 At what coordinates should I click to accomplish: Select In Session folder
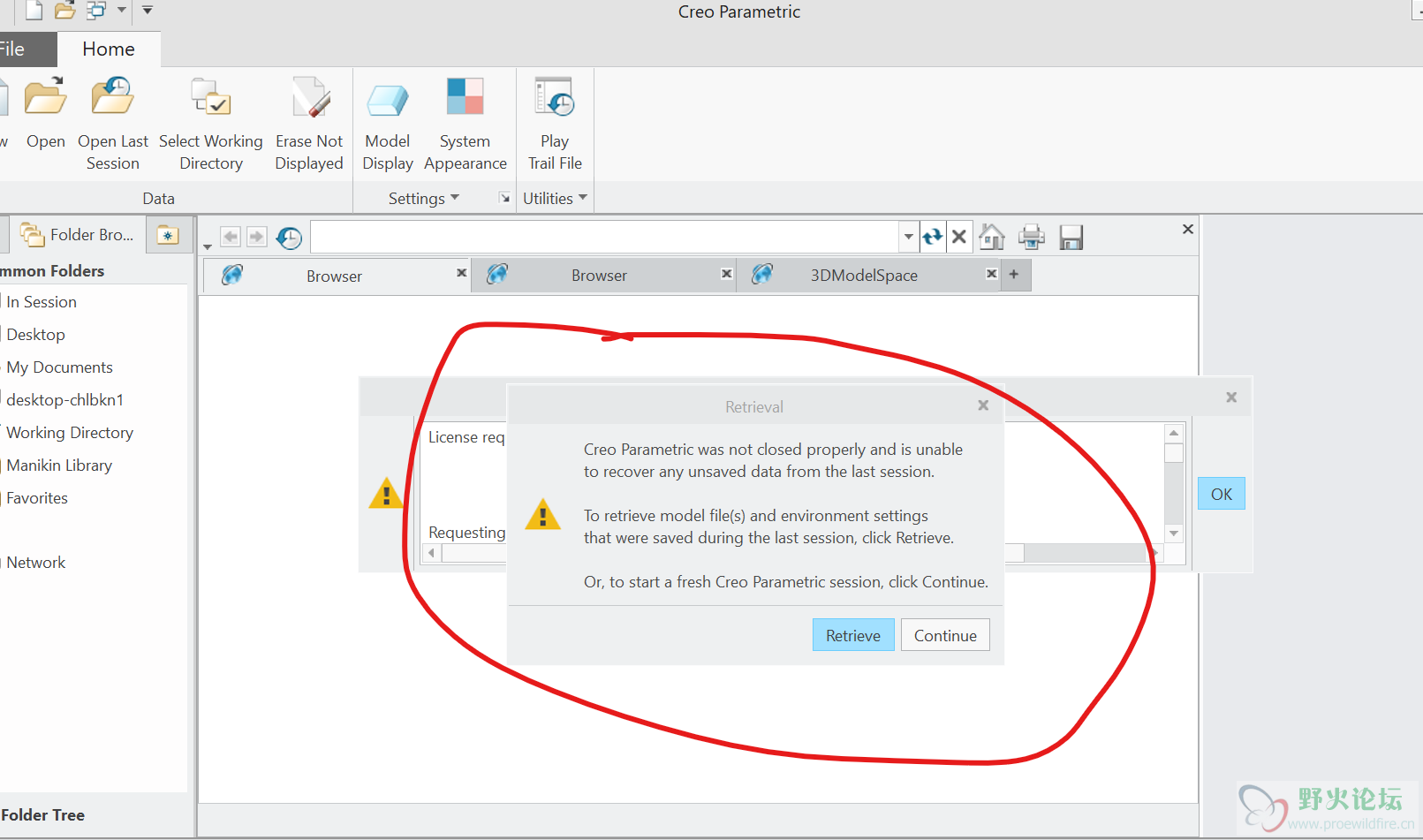pyautogui.click(x=42, y=302)
